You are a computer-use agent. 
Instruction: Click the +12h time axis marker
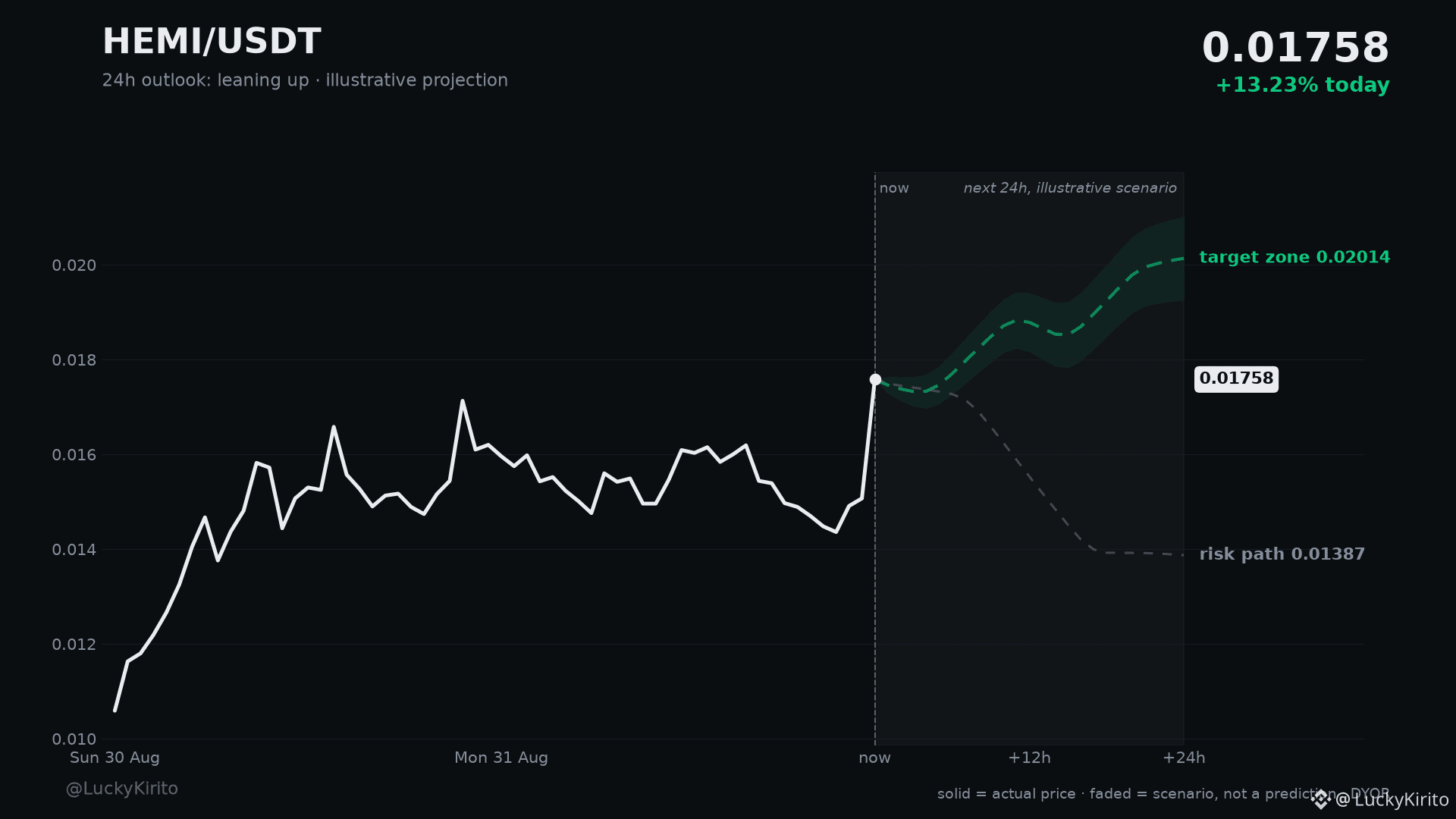tap(1029, 758)
